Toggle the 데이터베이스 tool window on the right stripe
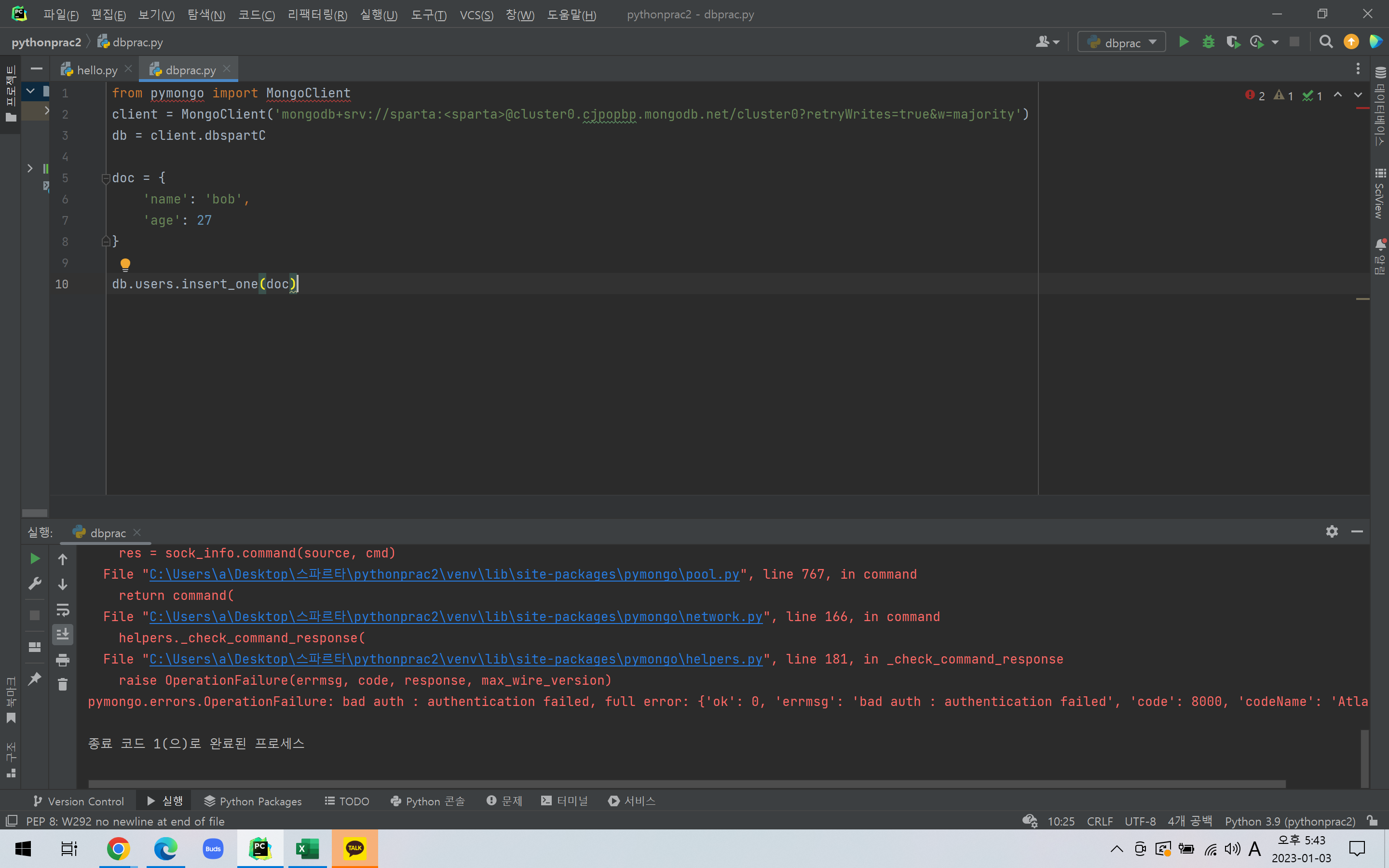Image resolution: width=1389 pixels, height=868 pixels. point(1380,106)
